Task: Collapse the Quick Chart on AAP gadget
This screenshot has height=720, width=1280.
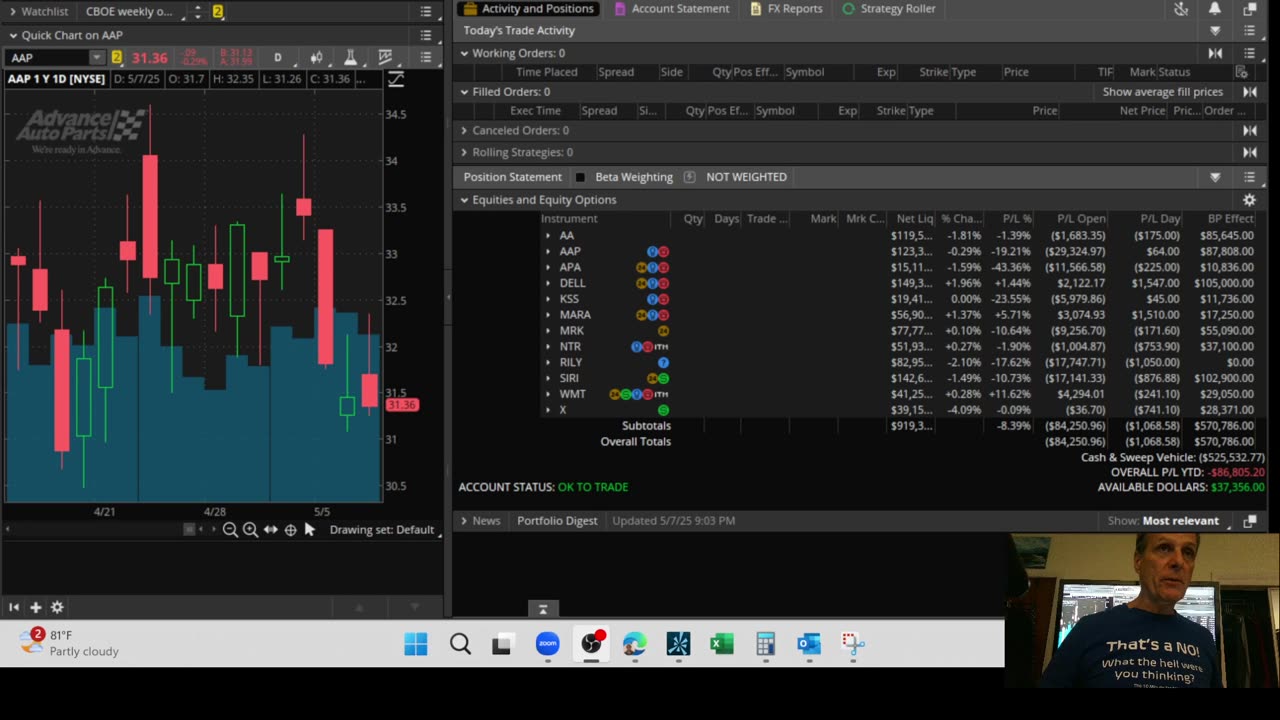Action: (x=13, y=36)
